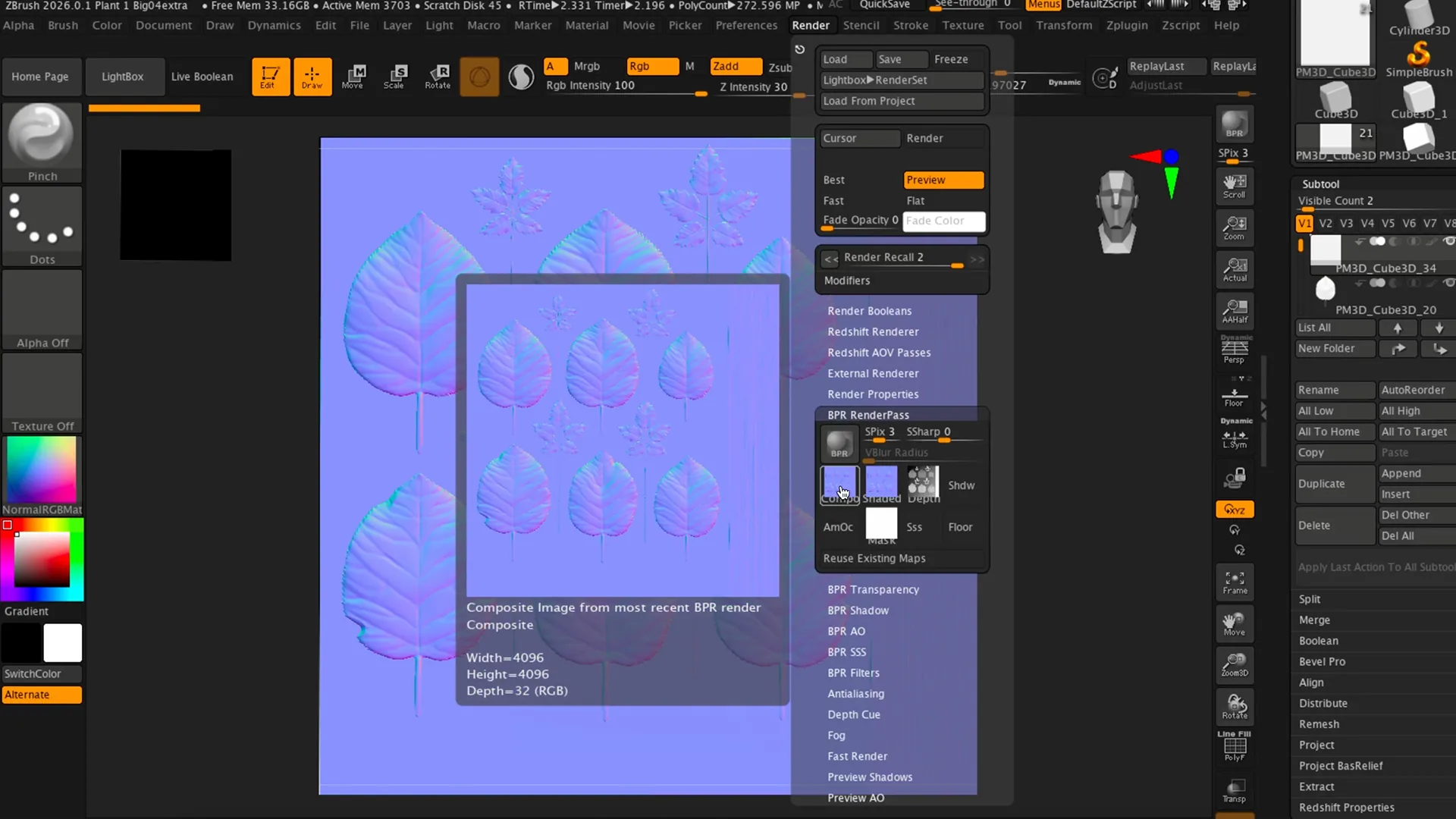Open the Zplugin menu

pos(1127,25)
